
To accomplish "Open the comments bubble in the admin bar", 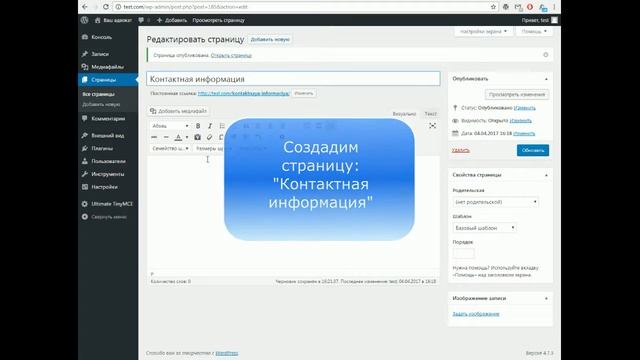I will pyautogui.click(x=141, y=20).
